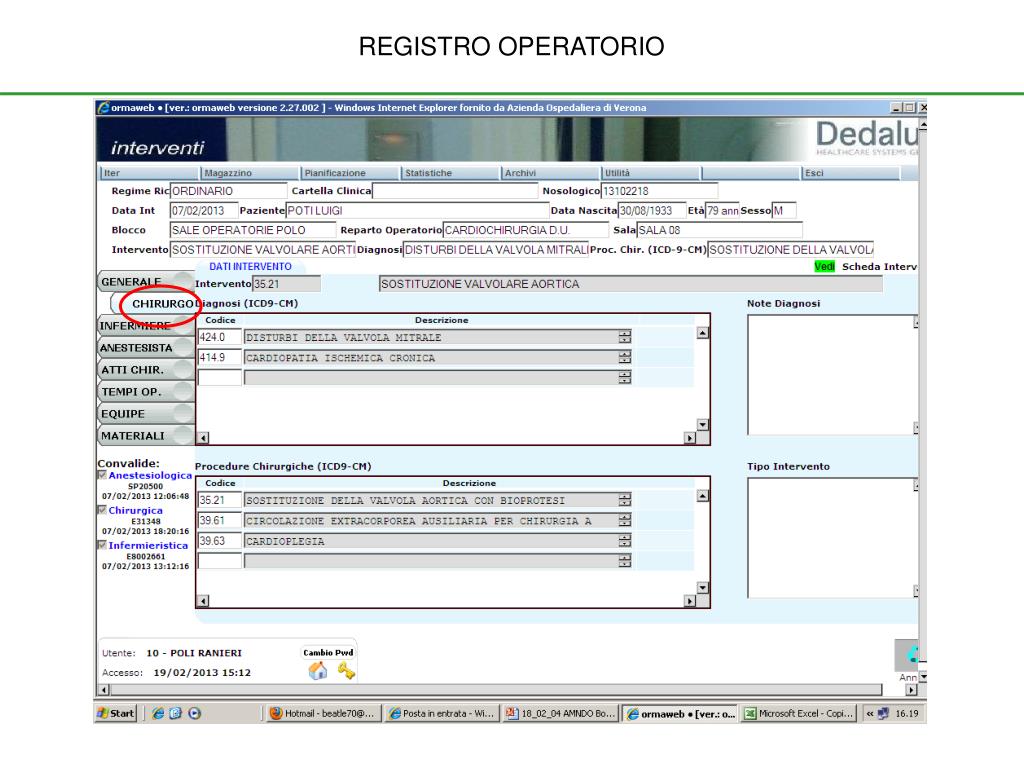Open EQUIPE side tab
The image size is (1024, 768).
point(145,414)
